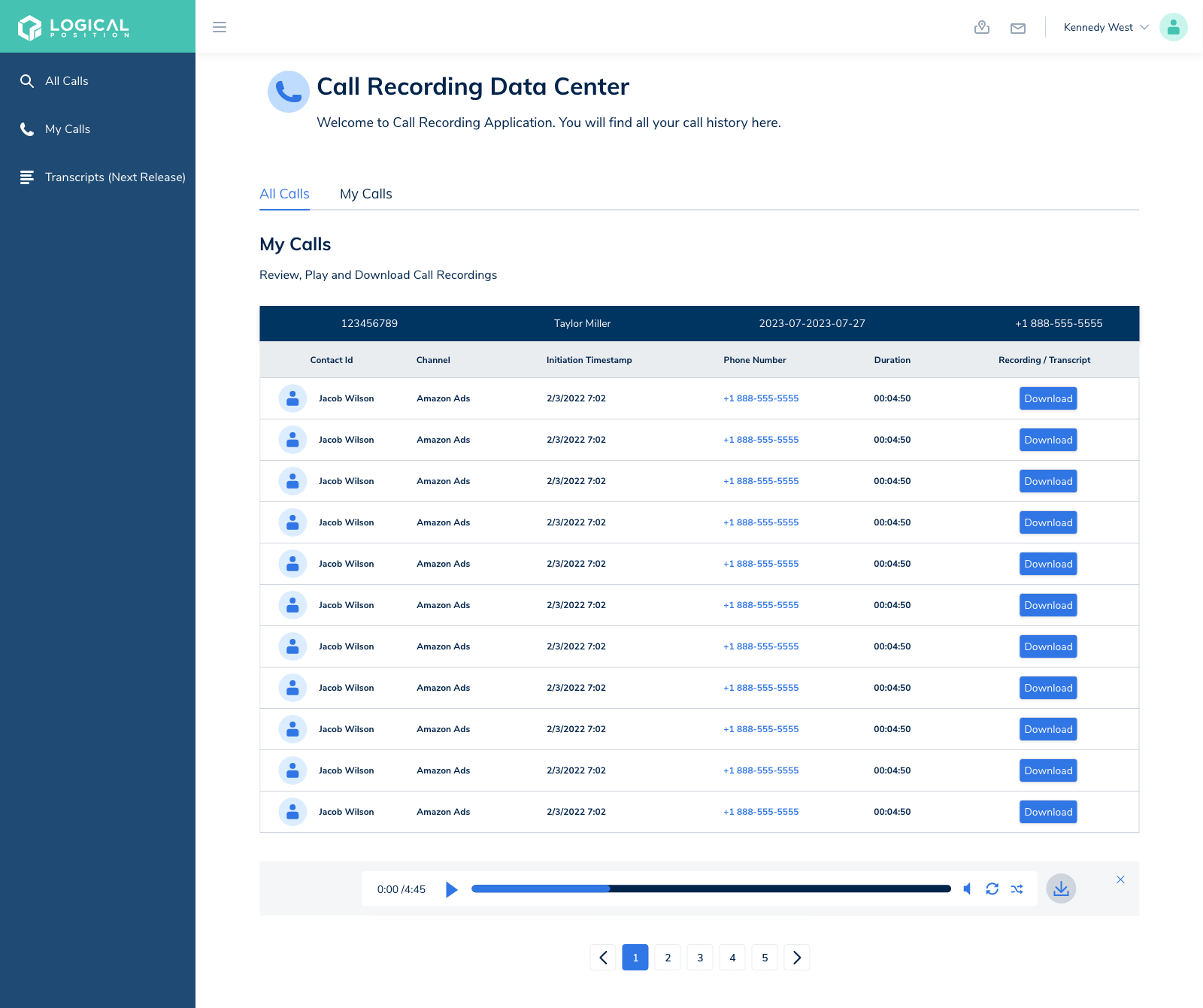Open the location pin inbox icon
Screen dimensions: 1203x1008
tap(982, 28)
